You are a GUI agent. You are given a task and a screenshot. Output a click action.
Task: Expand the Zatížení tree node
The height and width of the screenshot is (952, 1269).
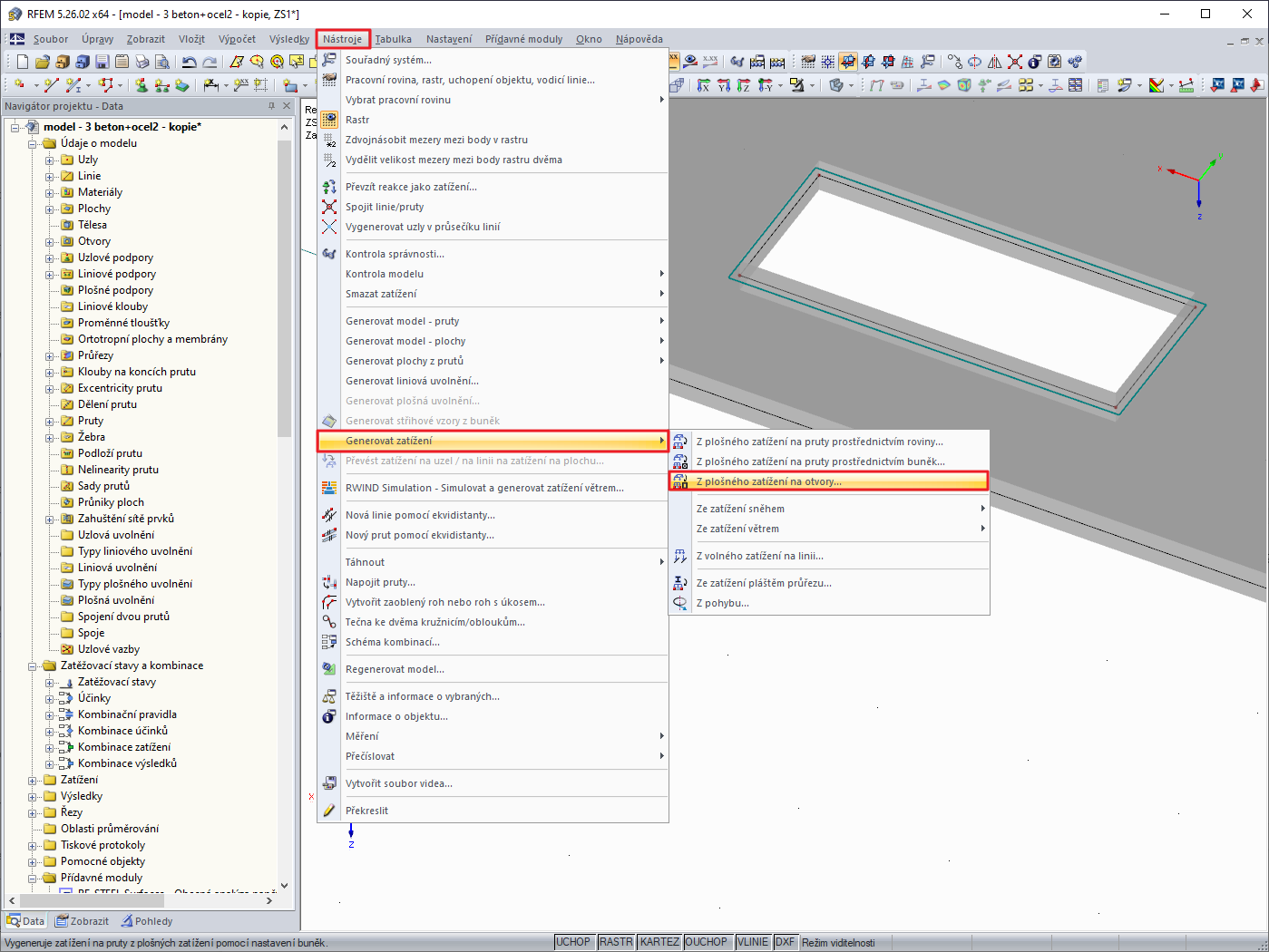(x=33, y=780)
